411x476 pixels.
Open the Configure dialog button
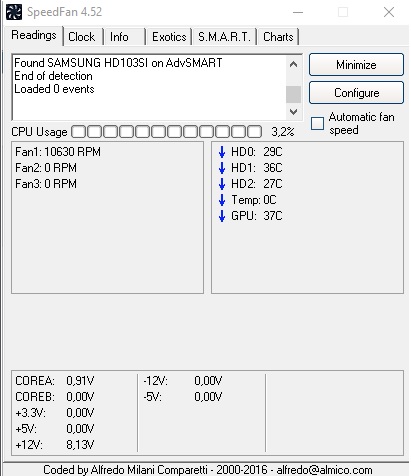click(x=356, y=93)
